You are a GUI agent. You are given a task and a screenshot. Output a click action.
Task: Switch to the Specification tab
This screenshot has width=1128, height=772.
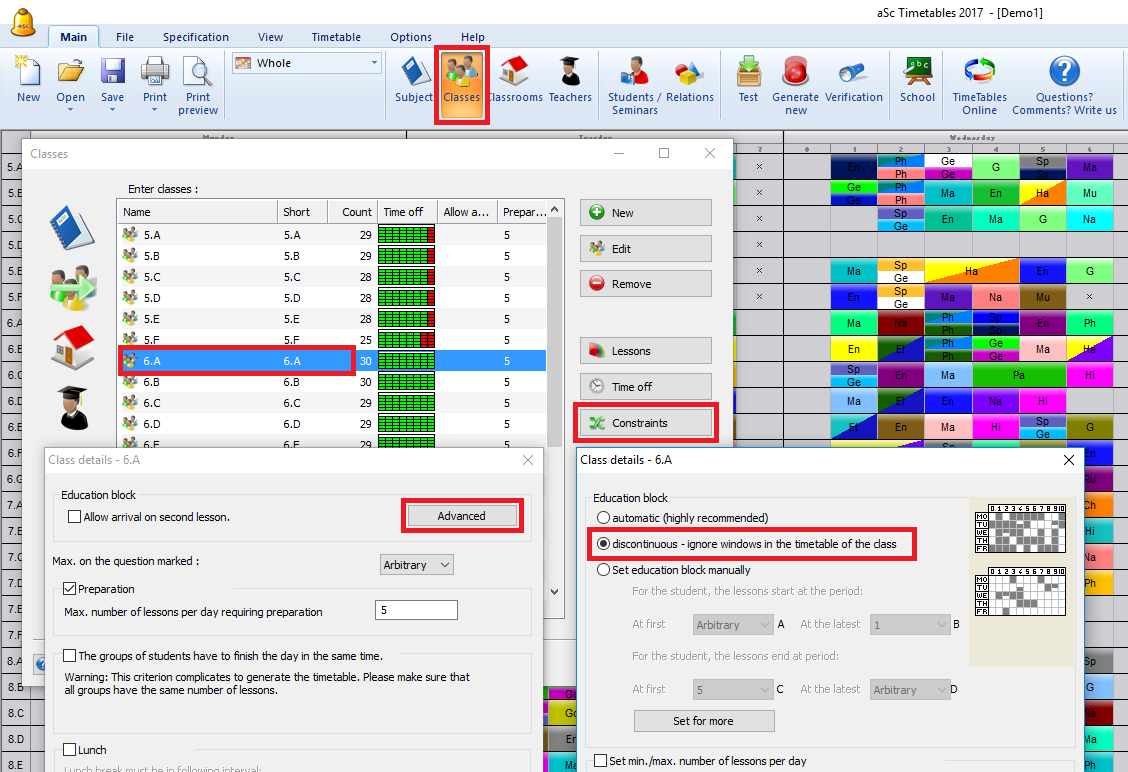point(196,37)
